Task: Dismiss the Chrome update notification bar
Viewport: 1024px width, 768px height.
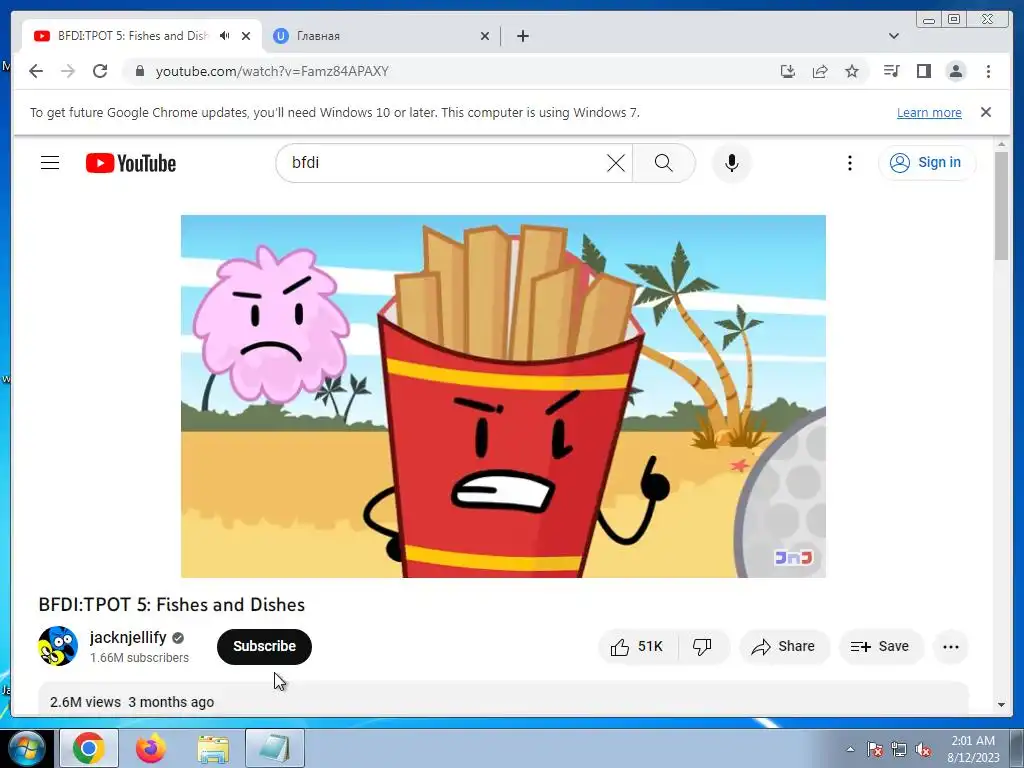Action: [986, 112]
